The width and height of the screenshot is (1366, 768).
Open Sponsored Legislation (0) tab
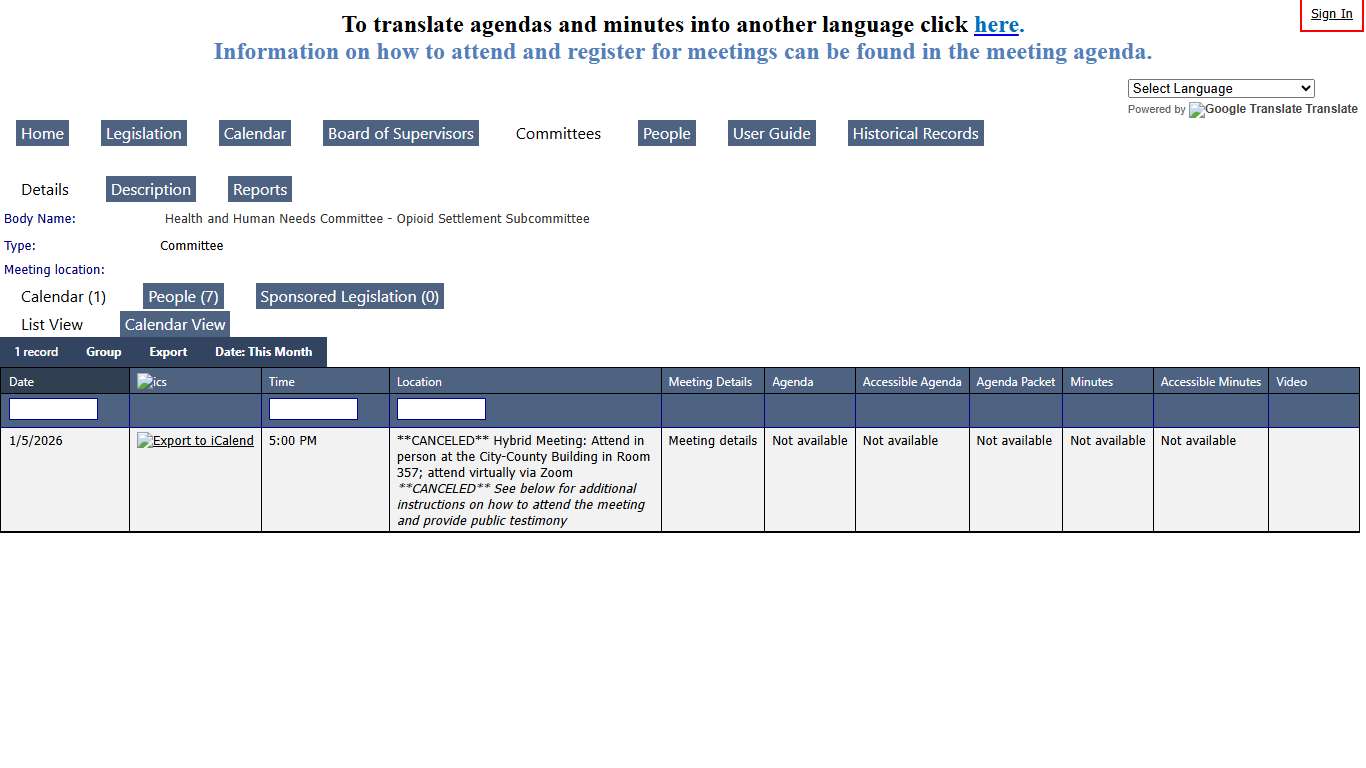pyautogui.click(x=349, y=297)
